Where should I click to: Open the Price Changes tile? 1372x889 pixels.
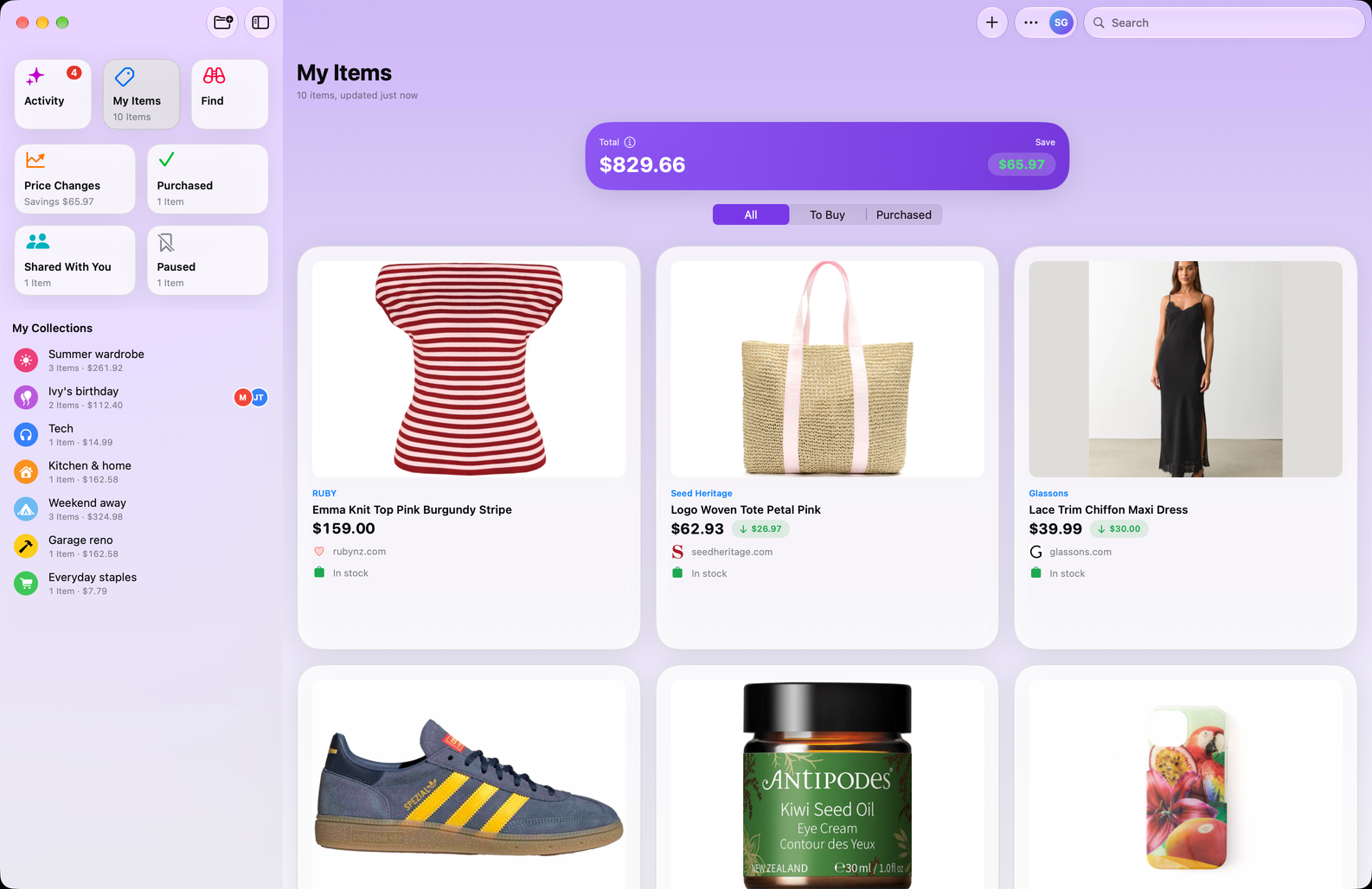pyautogui.click(x=74, y=179)
